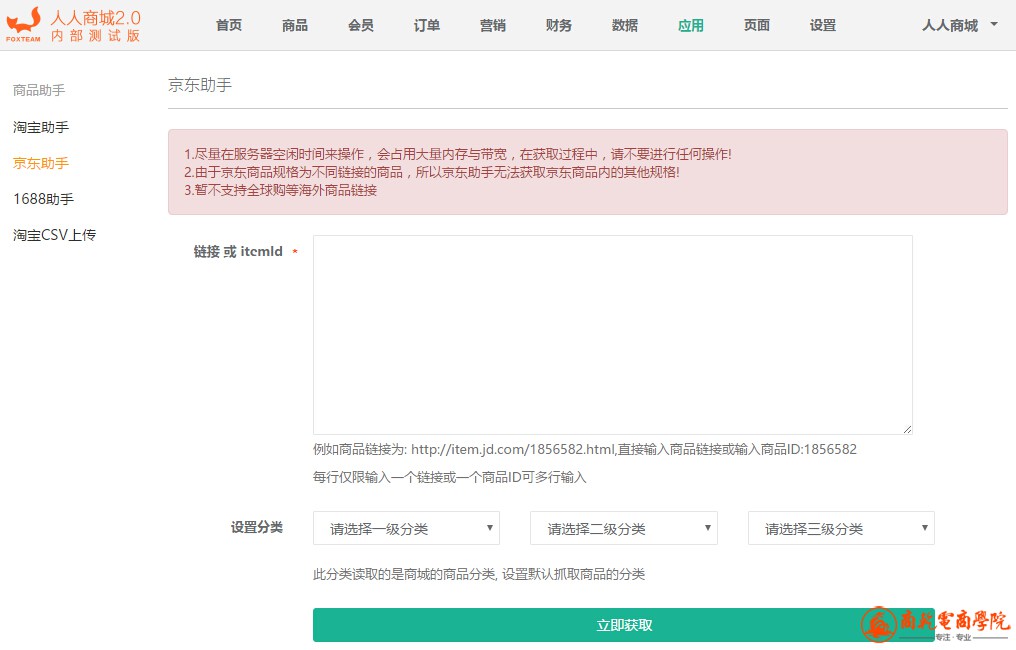Open the 数据 menu

point(625,25)
